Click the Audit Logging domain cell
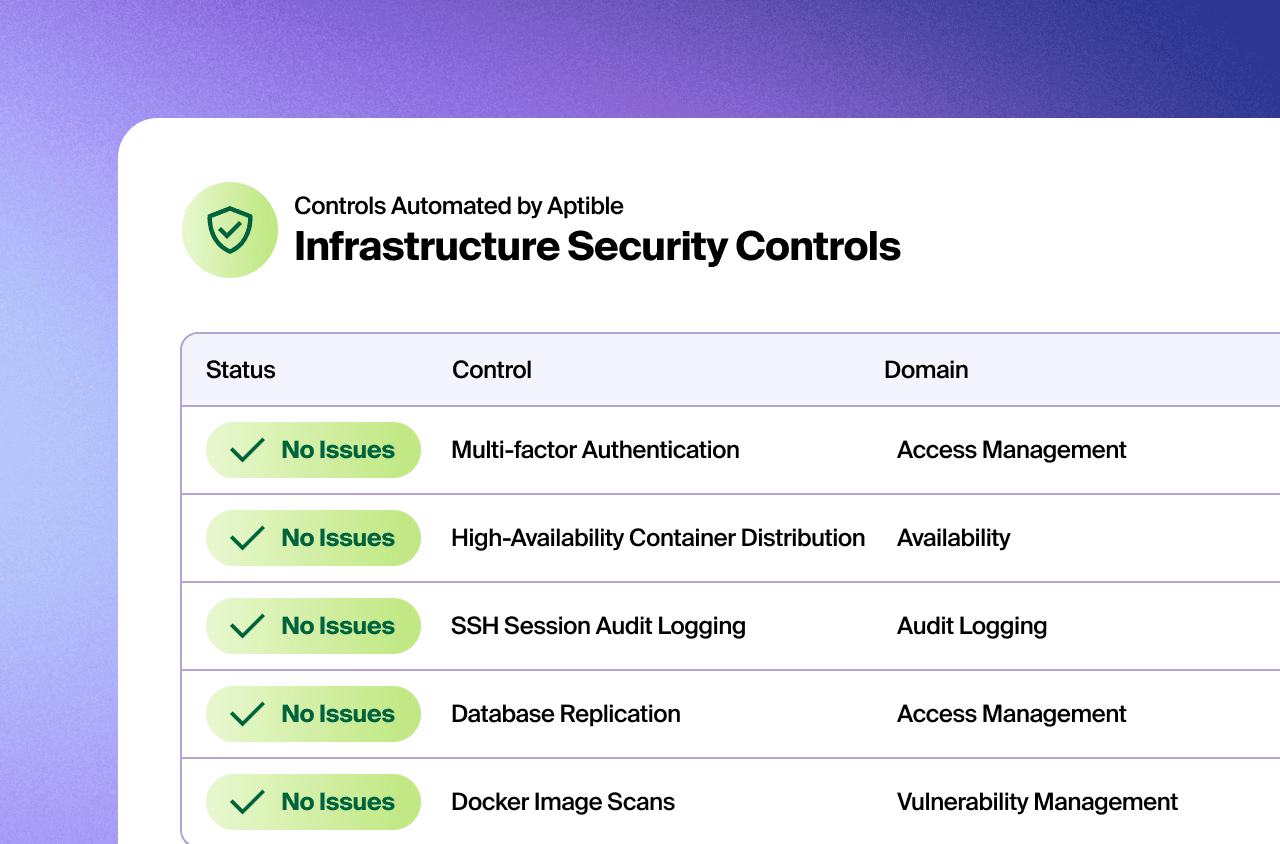 [x=971, y=626]
